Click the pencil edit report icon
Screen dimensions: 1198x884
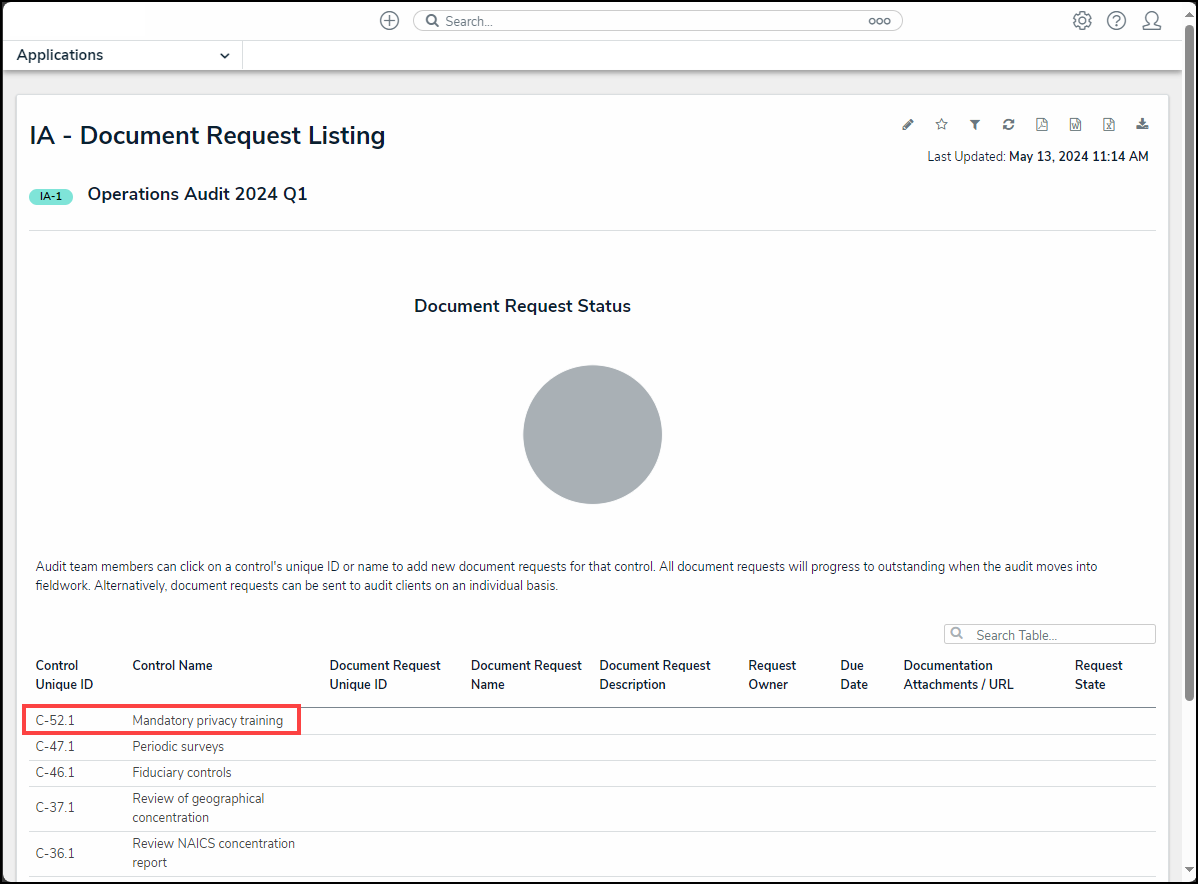(x=908, y=125)
